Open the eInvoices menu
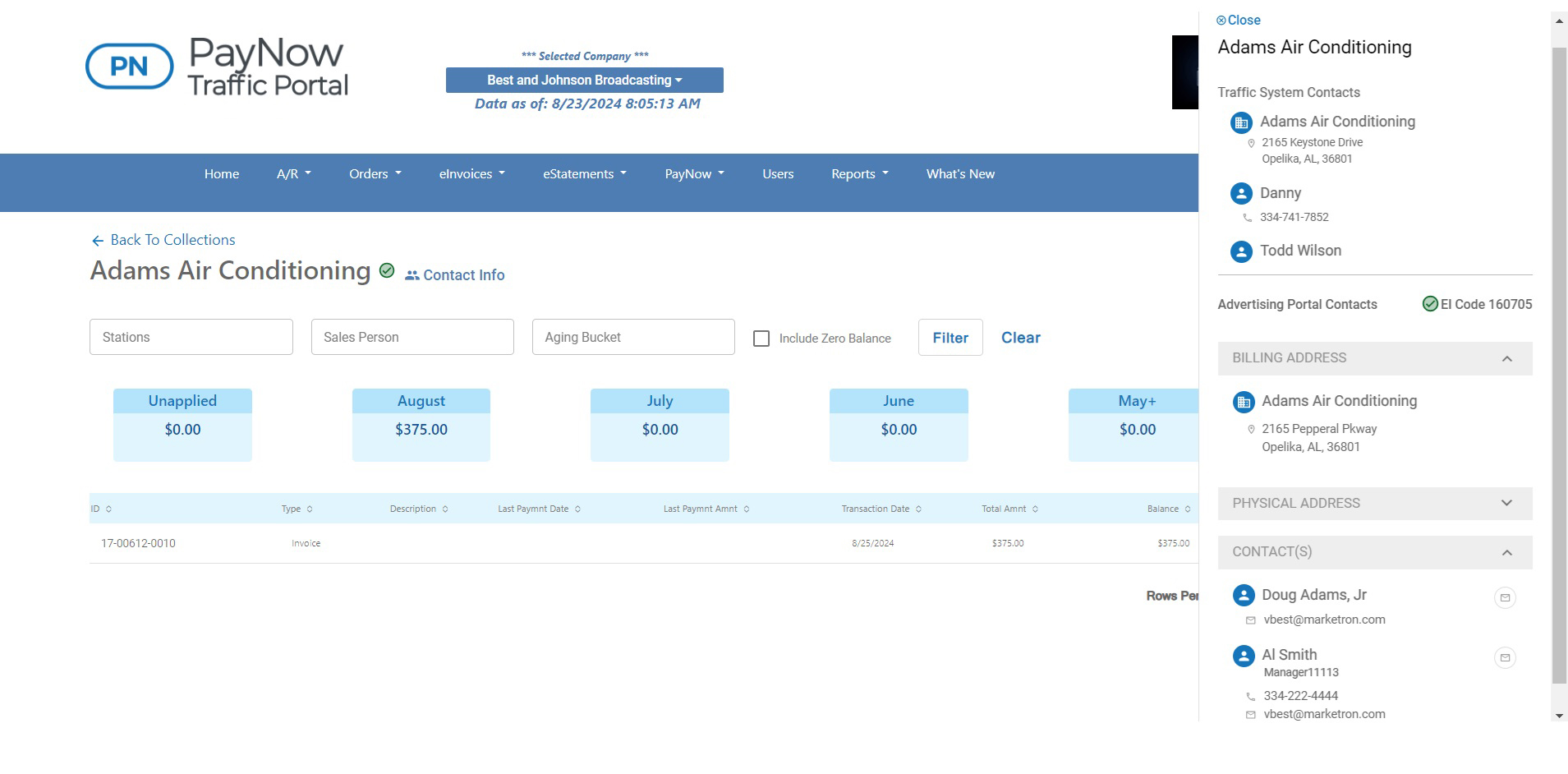The image size is (1568, 774). 472,174
